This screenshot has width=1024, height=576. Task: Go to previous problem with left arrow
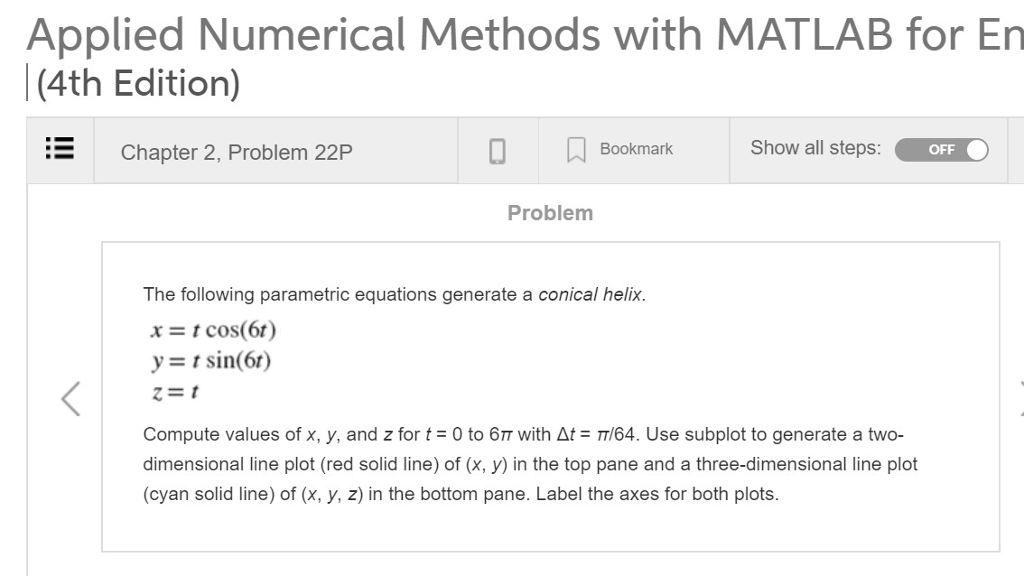(70, 397)
